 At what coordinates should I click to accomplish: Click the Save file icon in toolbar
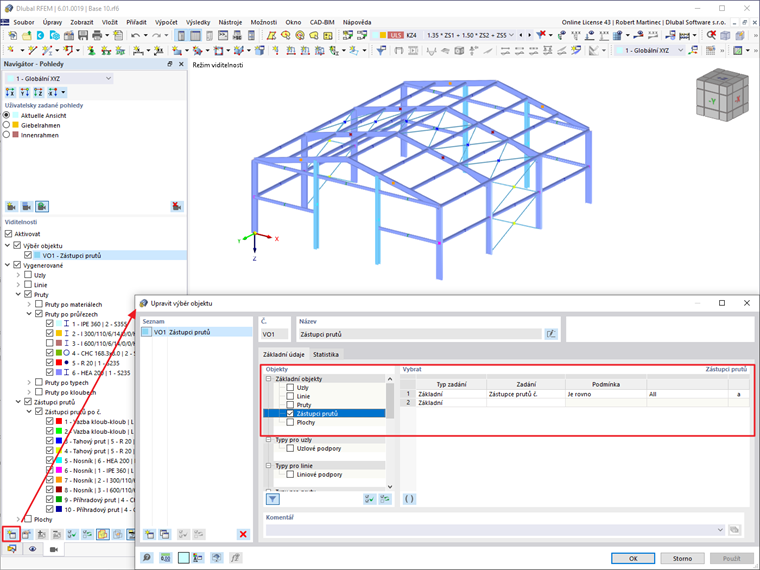[83, 35]
